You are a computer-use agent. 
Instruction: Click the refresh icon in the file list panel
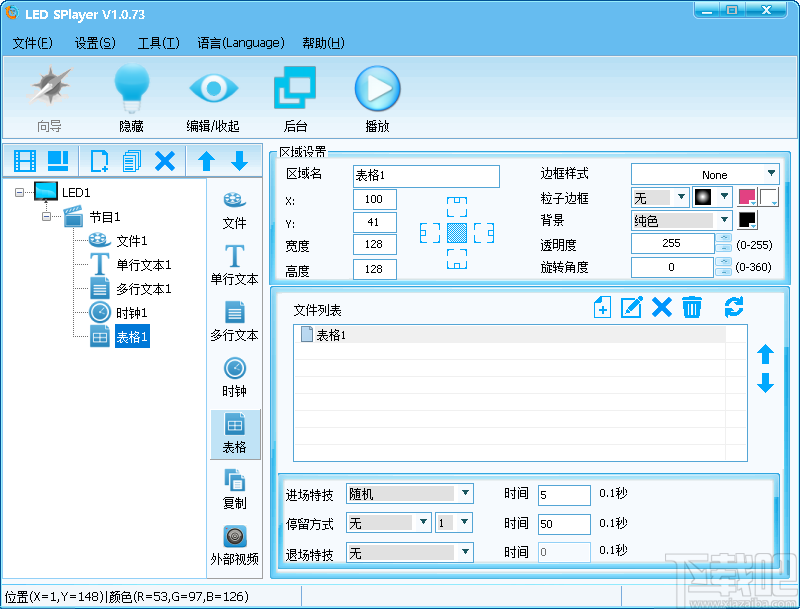coord(734,308)
